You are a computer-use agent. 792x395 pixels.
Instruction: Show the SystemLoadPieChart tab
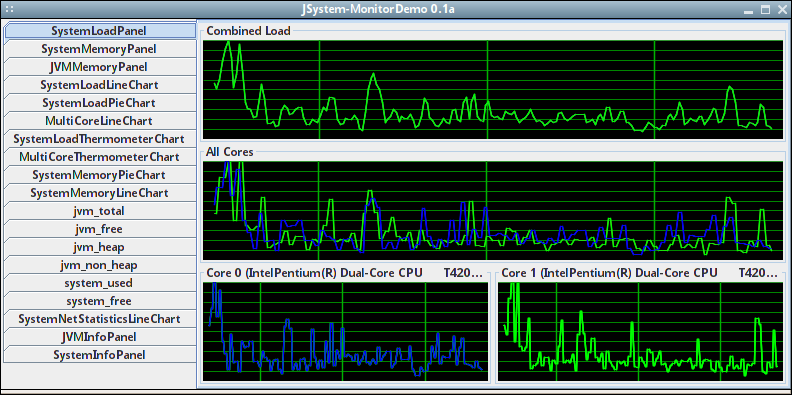pyautogui.click(x=100, y=103)
